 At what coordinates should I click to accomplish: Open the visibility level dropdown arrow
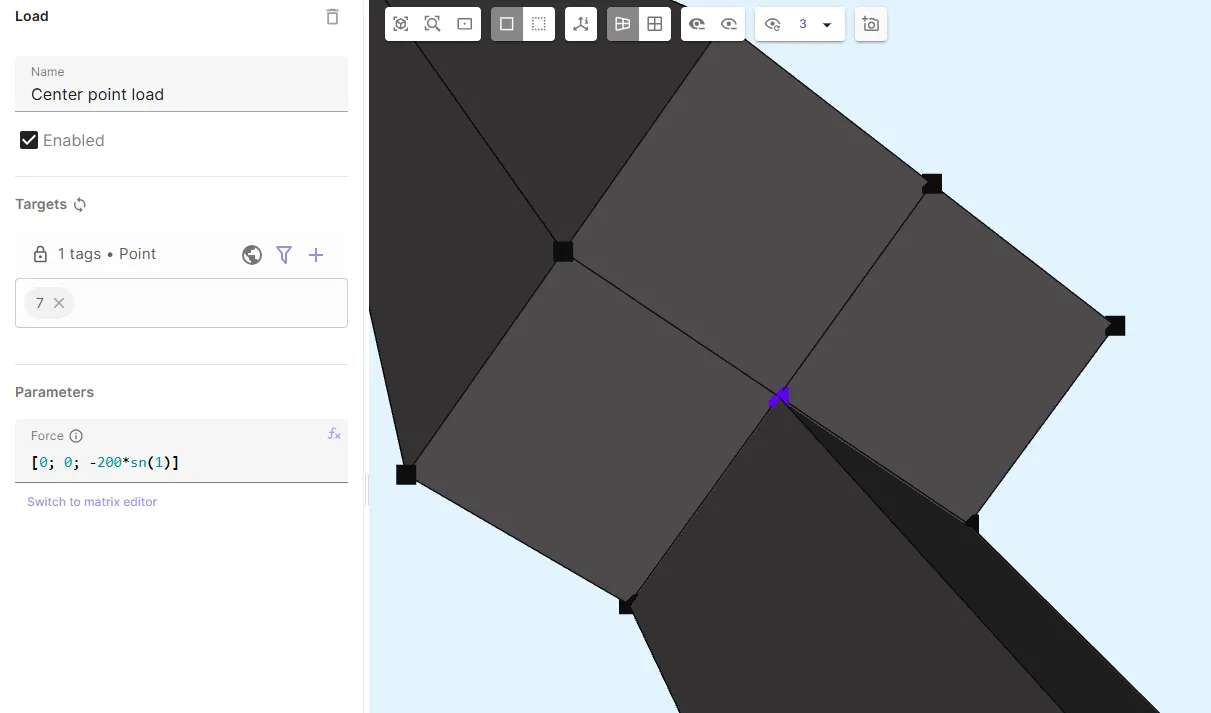click(827, 25)
